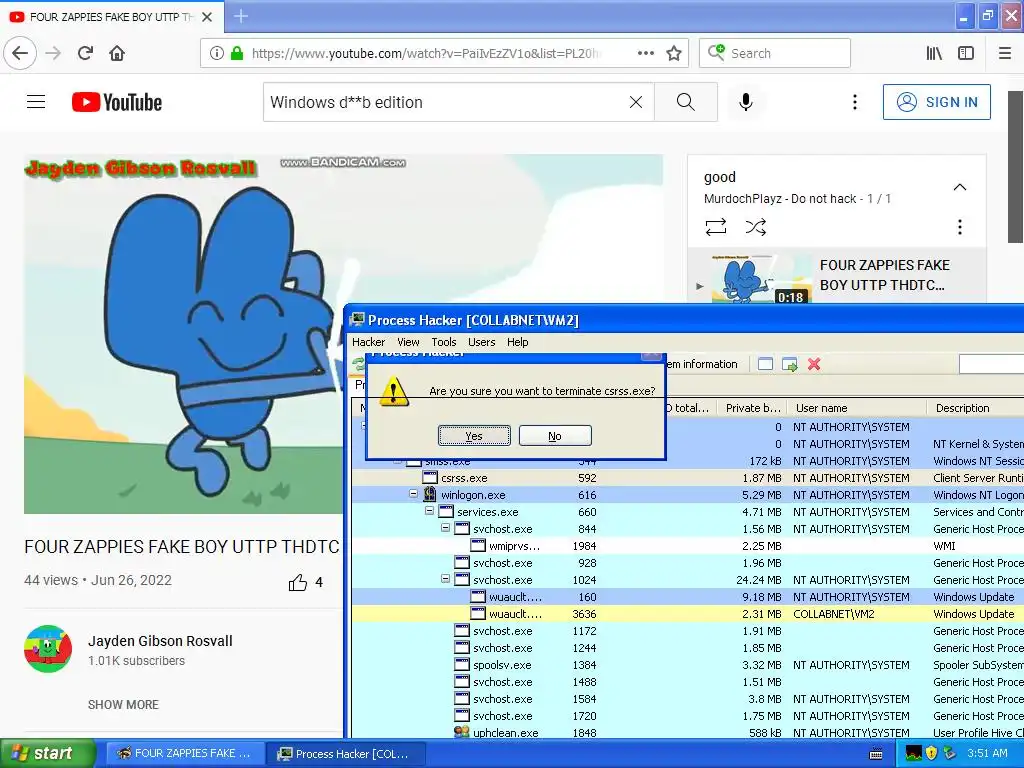
Task: Clear the YouTube search text
Action: pyautogui.click(x=635, y=102)
